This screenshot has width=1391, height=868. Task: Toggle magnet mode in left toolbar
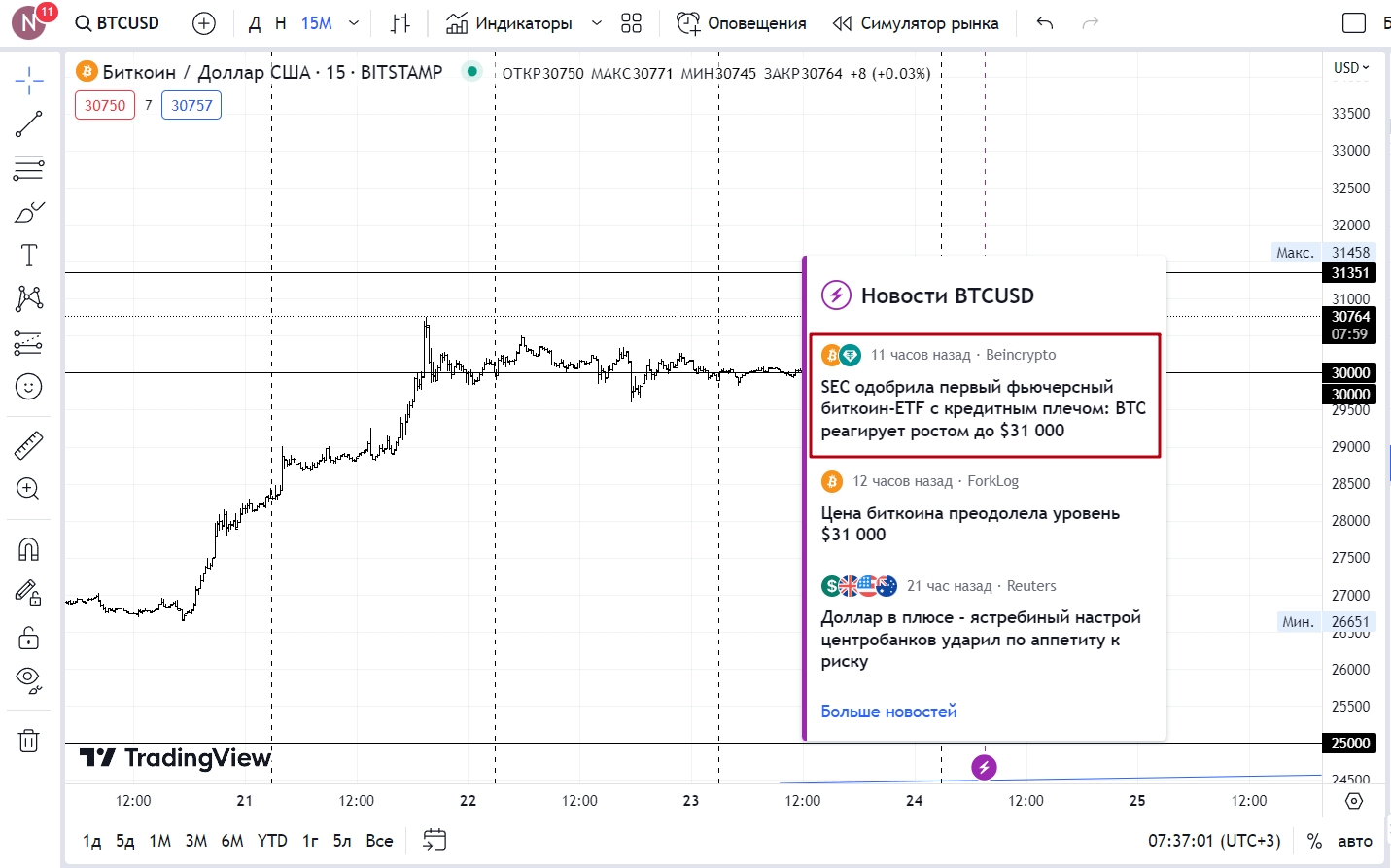coord(28,550)
